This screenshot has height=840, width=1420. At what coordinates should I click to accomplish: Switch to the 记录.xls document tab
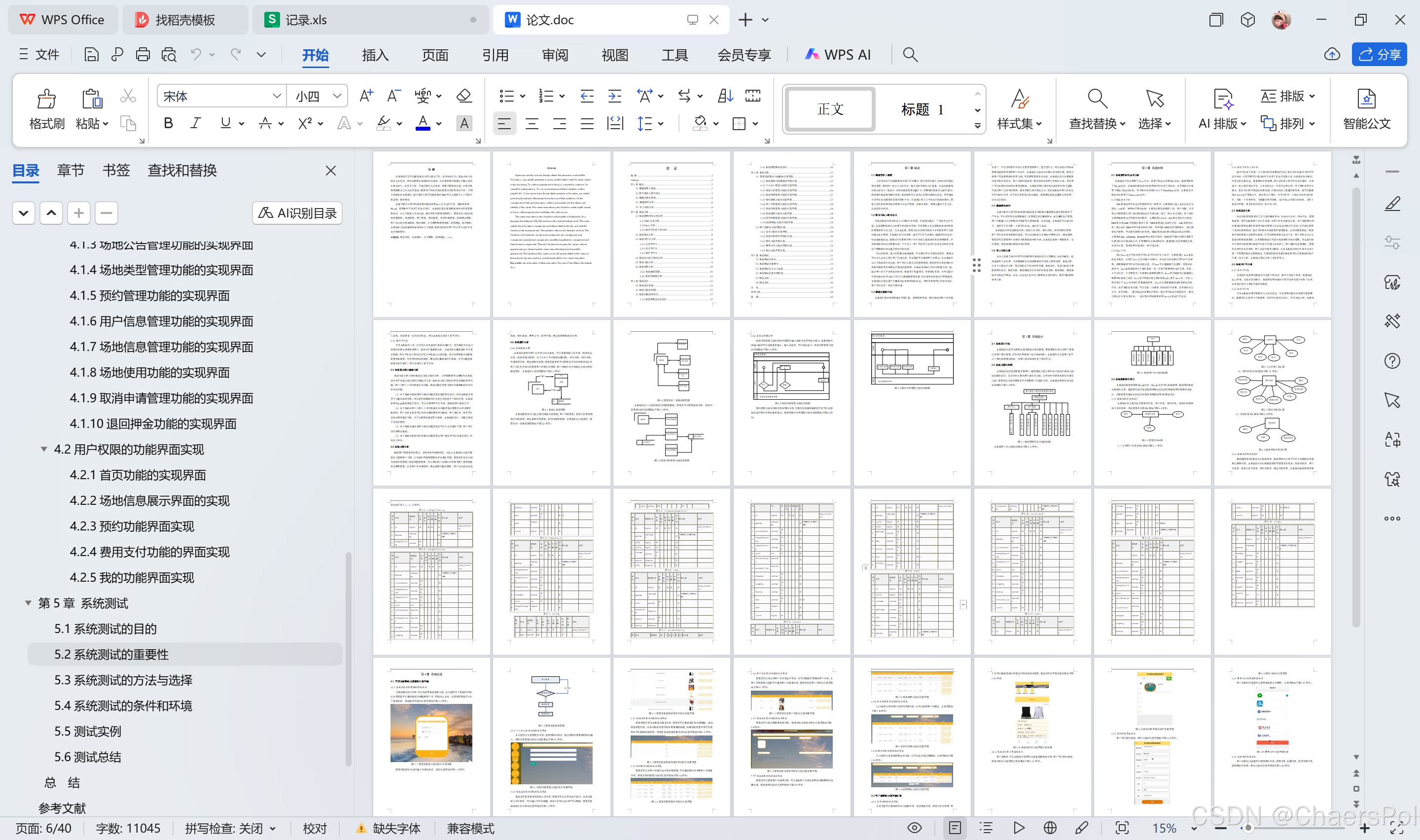370,20
